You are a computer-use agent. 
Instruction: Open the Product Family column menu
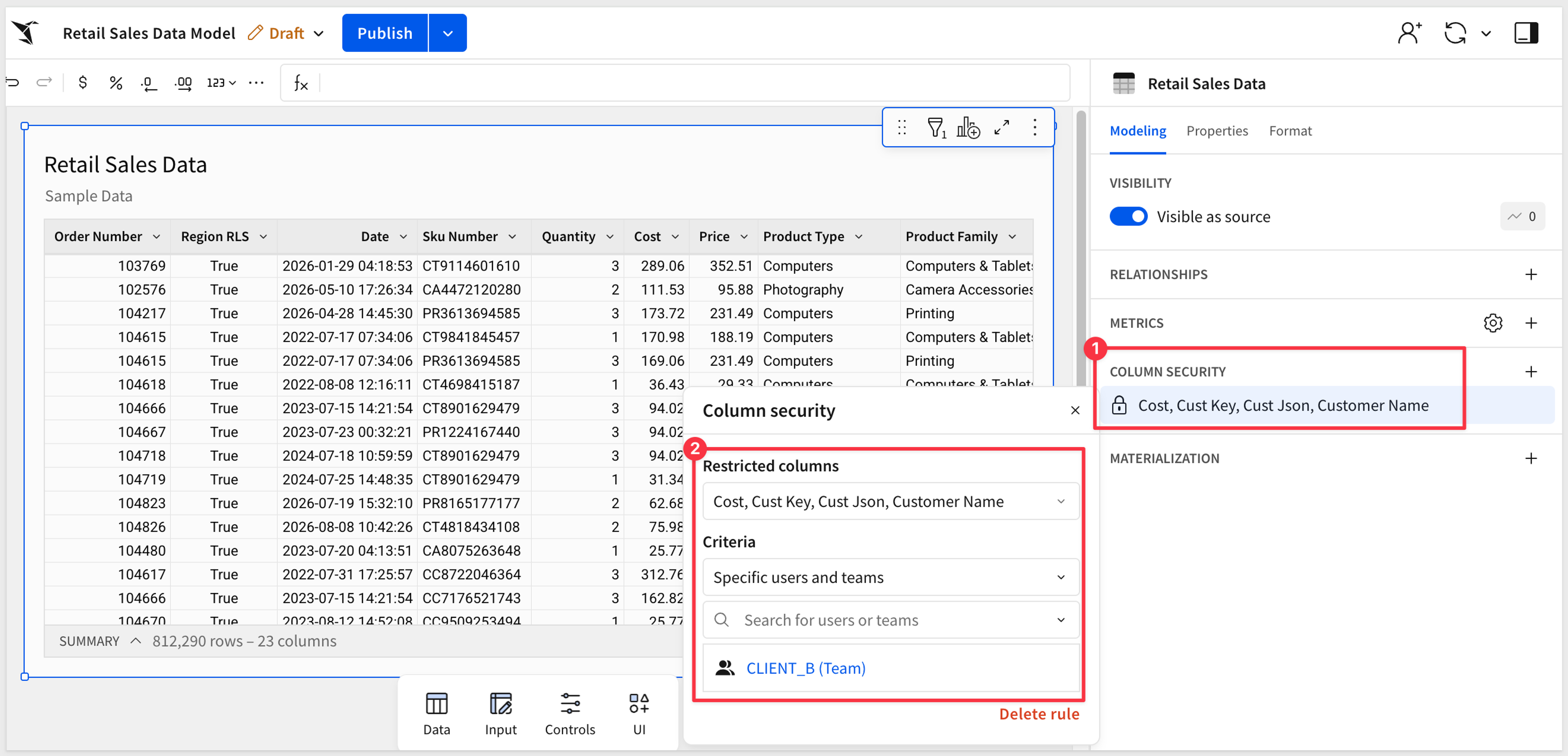(1012, 237)
